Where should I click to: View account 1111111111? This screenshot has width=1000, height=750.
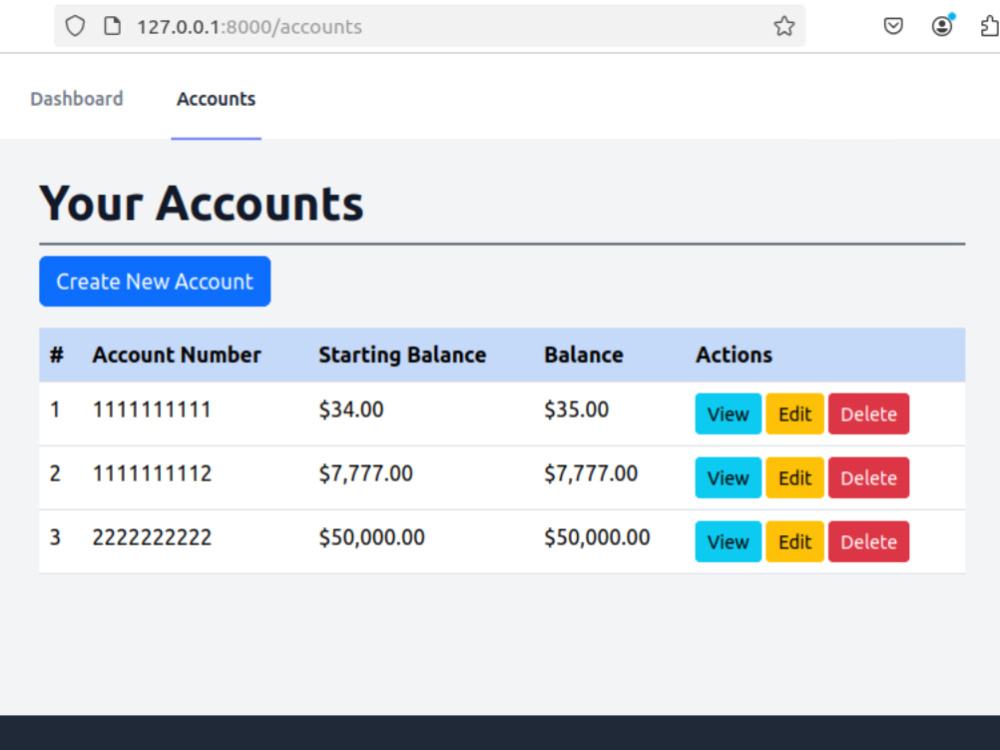[728, 414]
